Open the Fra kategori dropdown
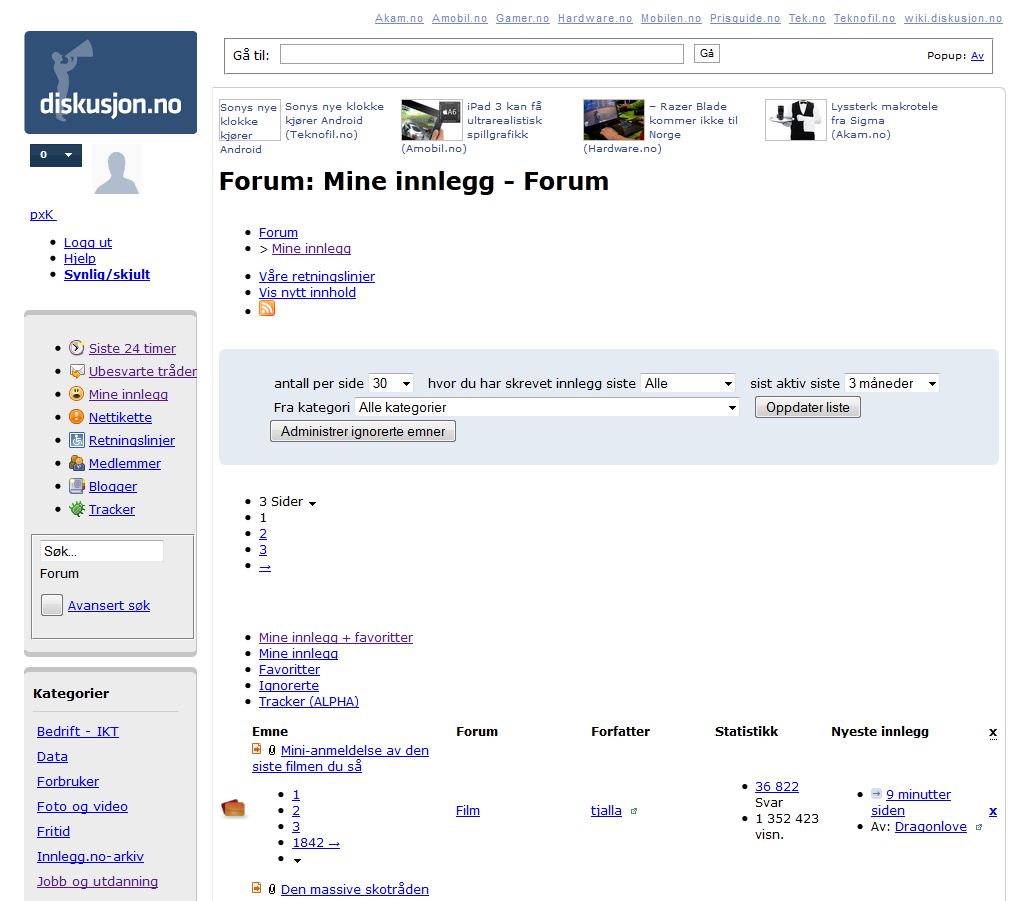Screen dimensions: 1024x901 click(x=547, y=407)
